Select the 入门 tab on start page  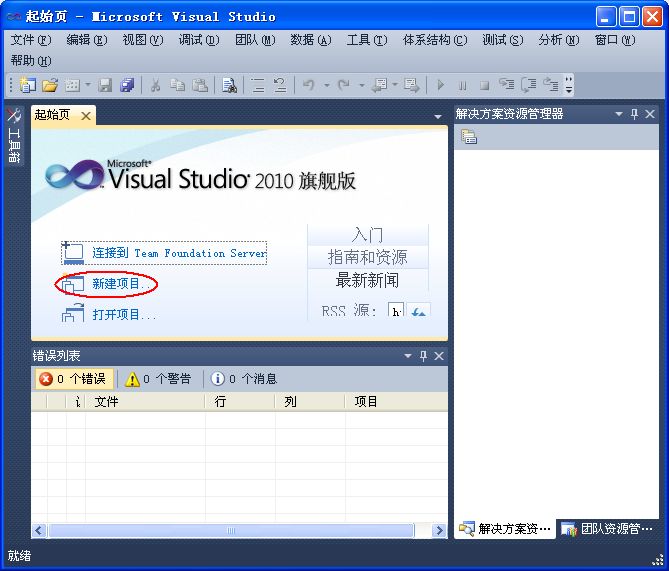point(367,235)
